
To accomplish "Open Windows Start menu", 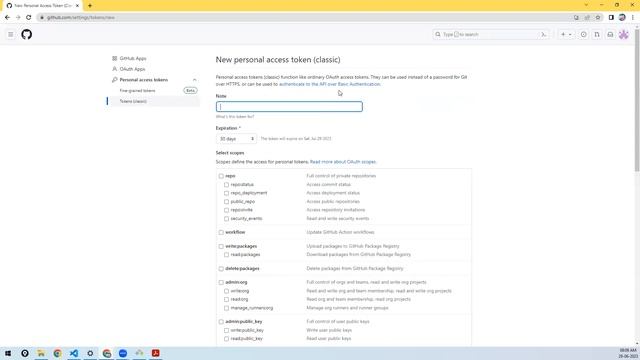I will click(8, 353).
